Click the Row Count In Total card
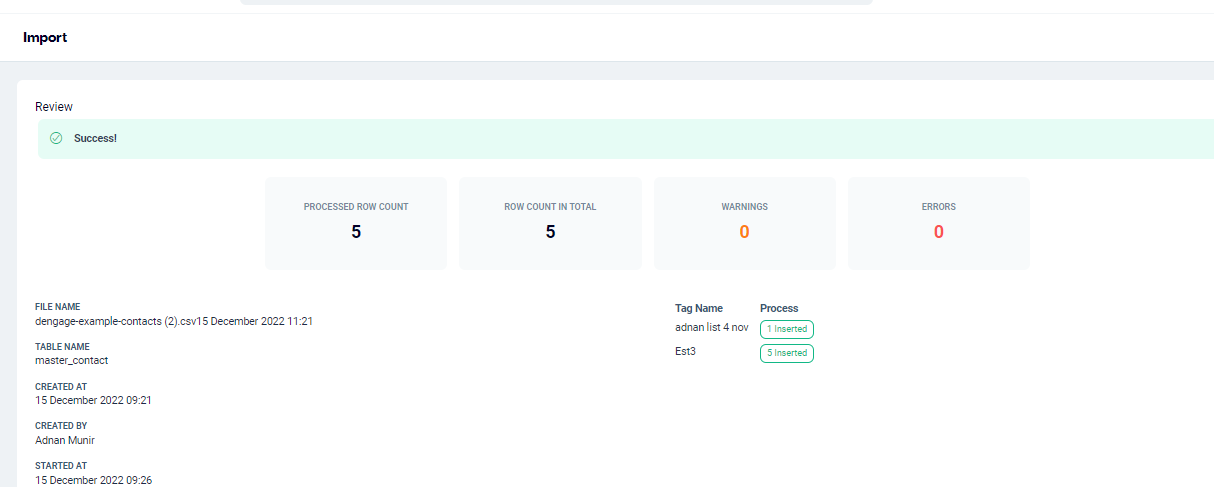The height and width of the screenshot is (487, 1214). click(x=550, y=223)
